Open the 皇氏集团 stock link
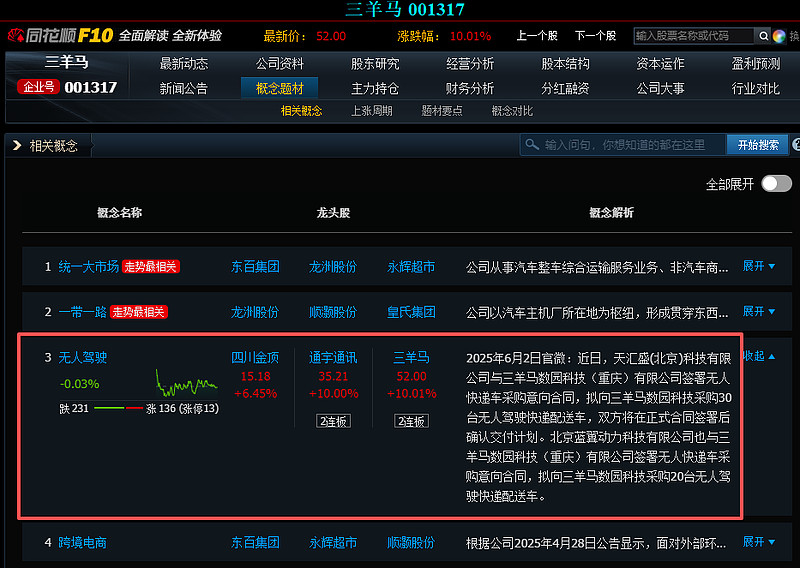 (x=411, y=312)
